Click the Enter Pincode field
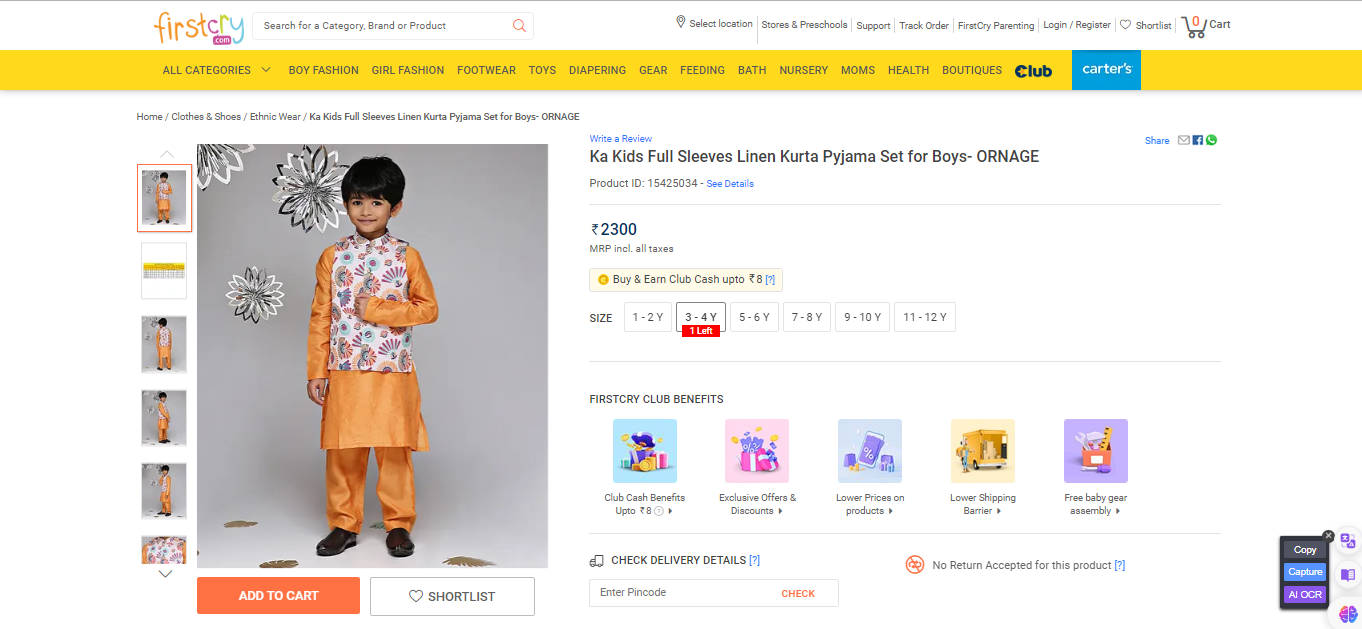This screenshot has height=629, width=1362. [680, 593]
